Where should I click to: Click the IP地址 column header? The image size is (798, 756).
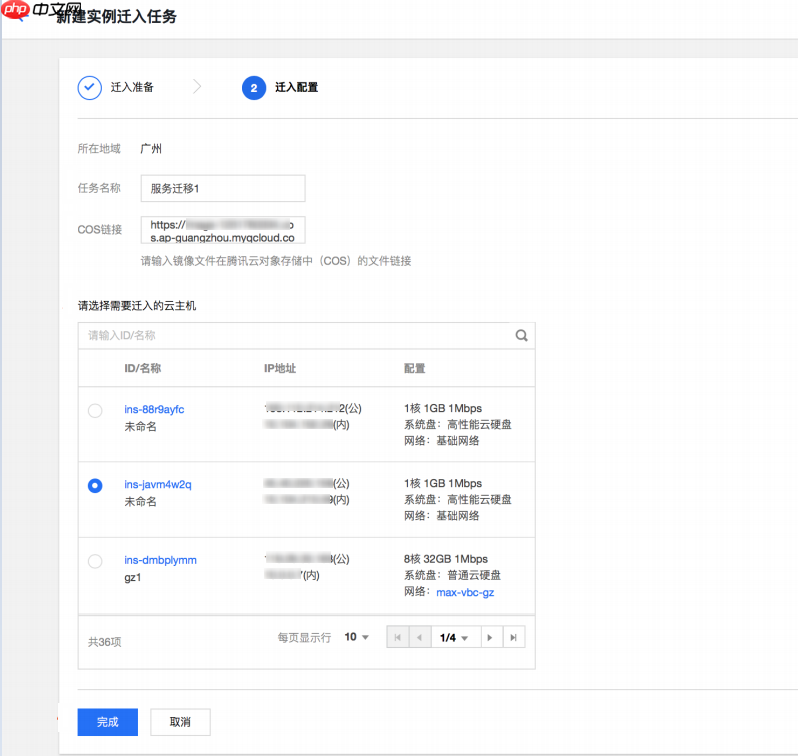pos(280,368)
